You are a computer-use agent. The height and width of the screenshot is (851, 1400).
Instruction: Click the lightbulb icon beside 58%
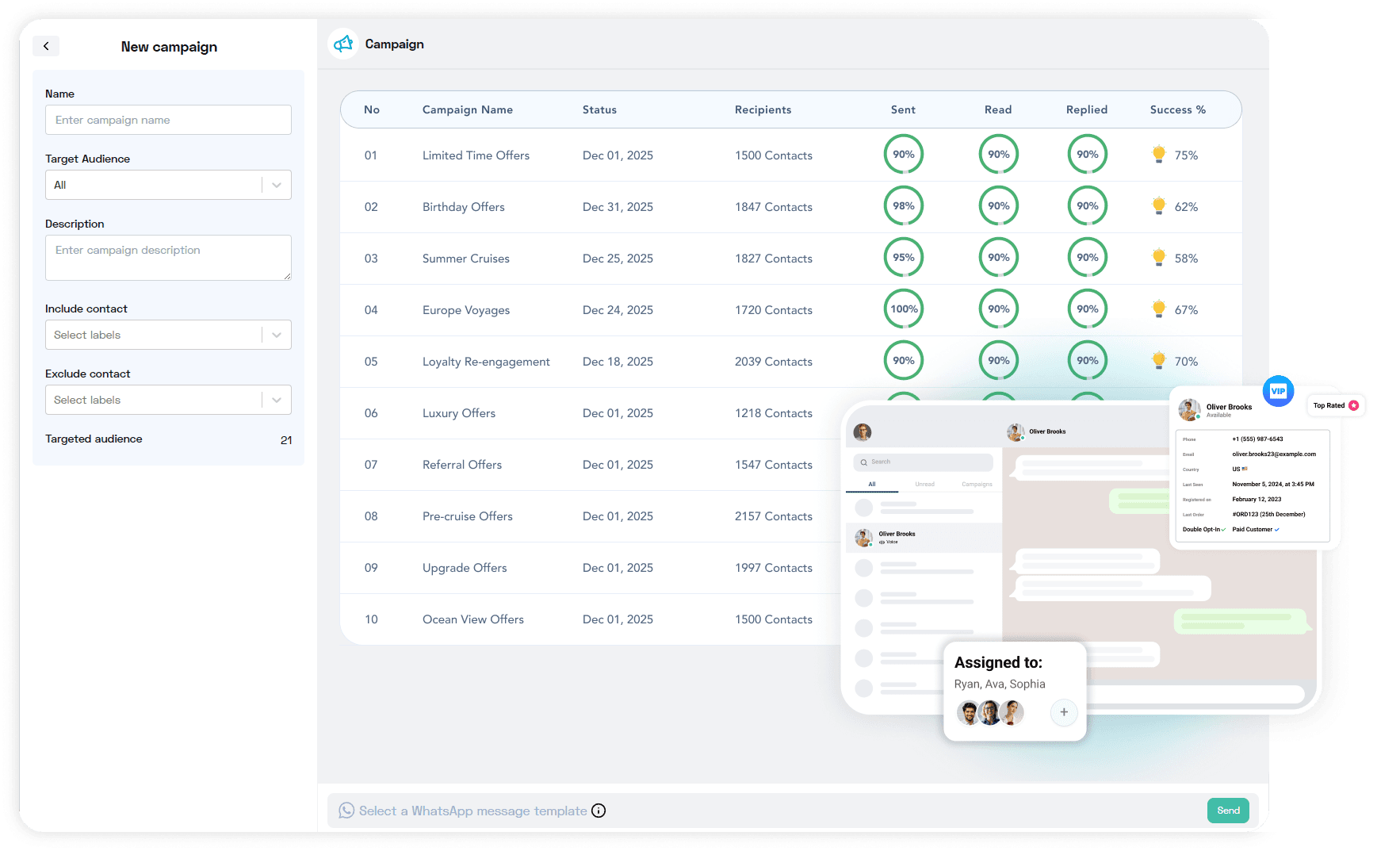[1159, 257]
